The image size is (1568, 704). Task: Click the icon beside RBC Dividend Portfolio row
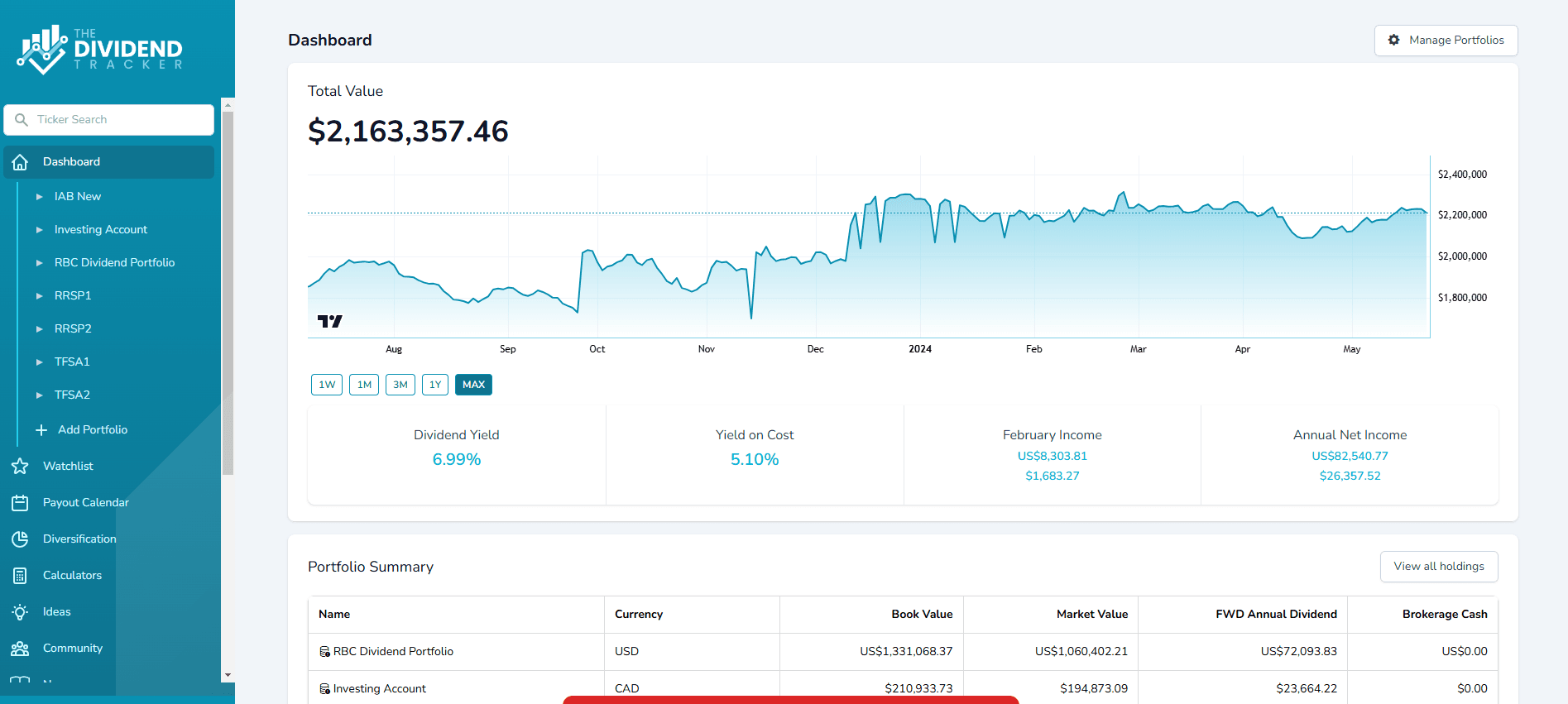[324, 652]
